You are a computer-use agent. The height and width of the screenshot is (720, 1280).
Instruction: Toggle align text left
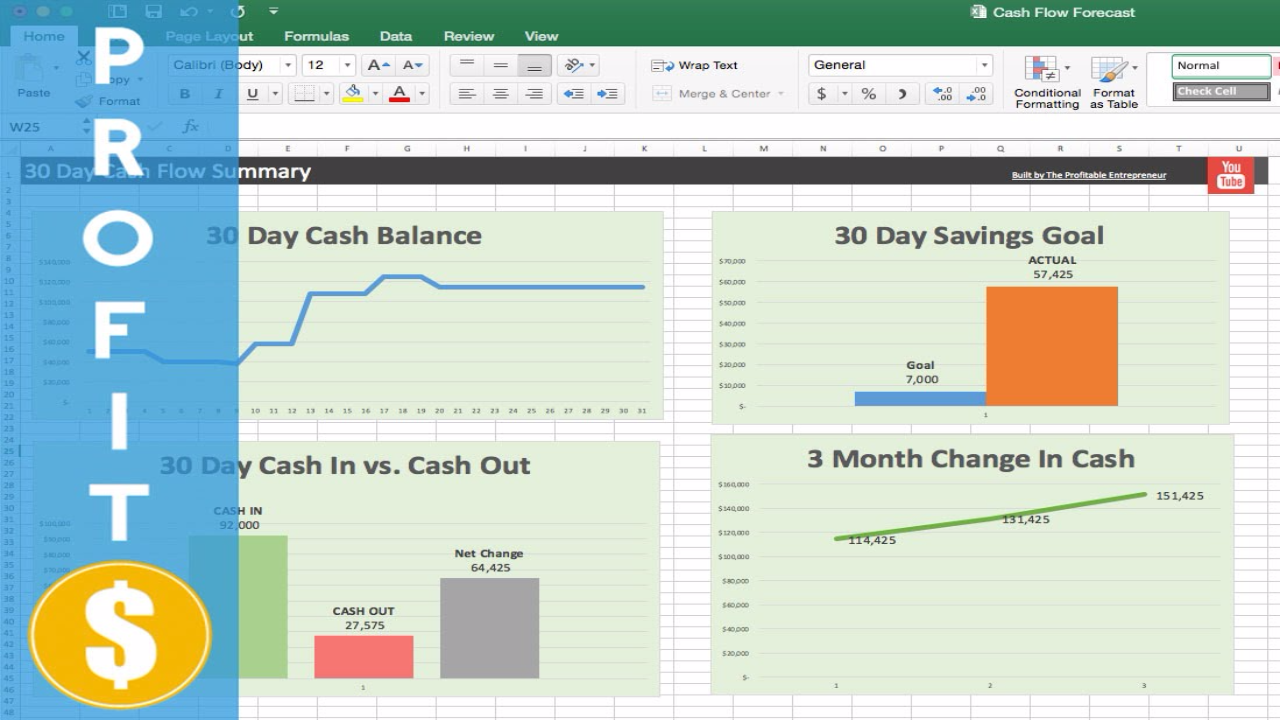pyautogui.click(x=466, y=93)
